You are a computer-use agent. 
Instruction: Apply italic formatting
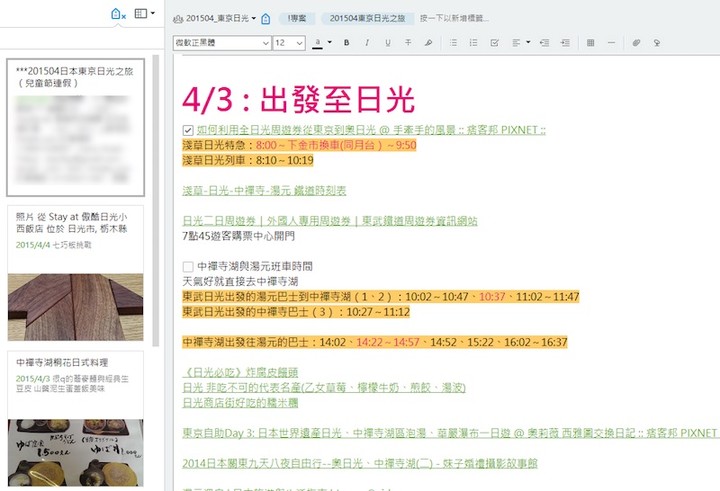pyautogui.click(x=367, y=43)
